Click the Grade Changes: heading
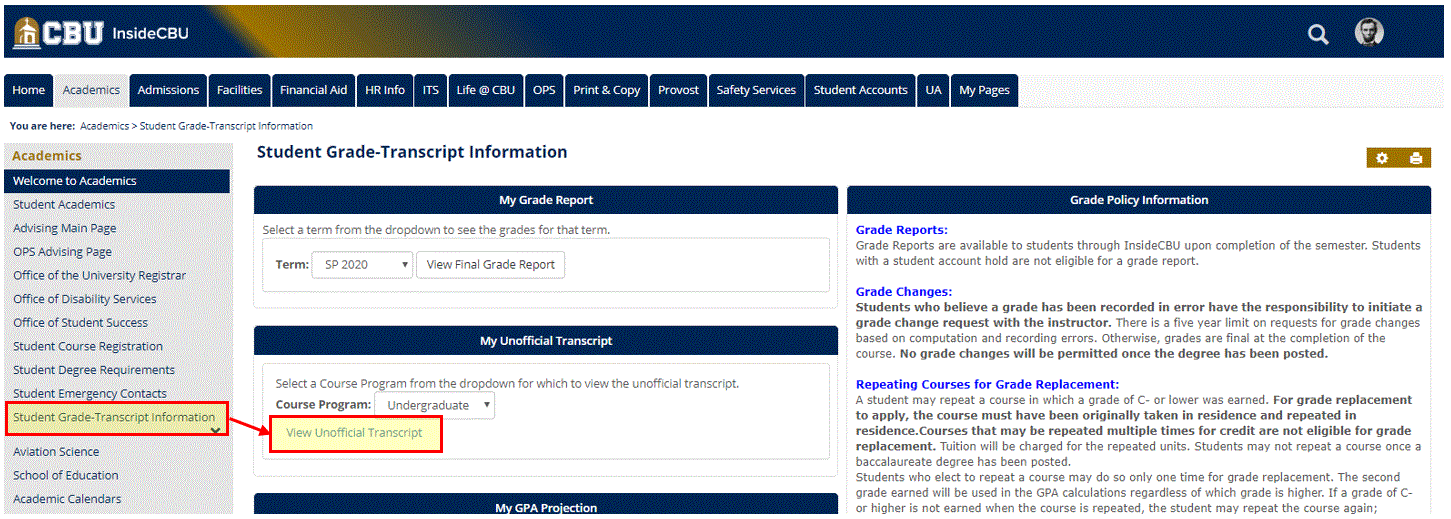 pos(904,292)
